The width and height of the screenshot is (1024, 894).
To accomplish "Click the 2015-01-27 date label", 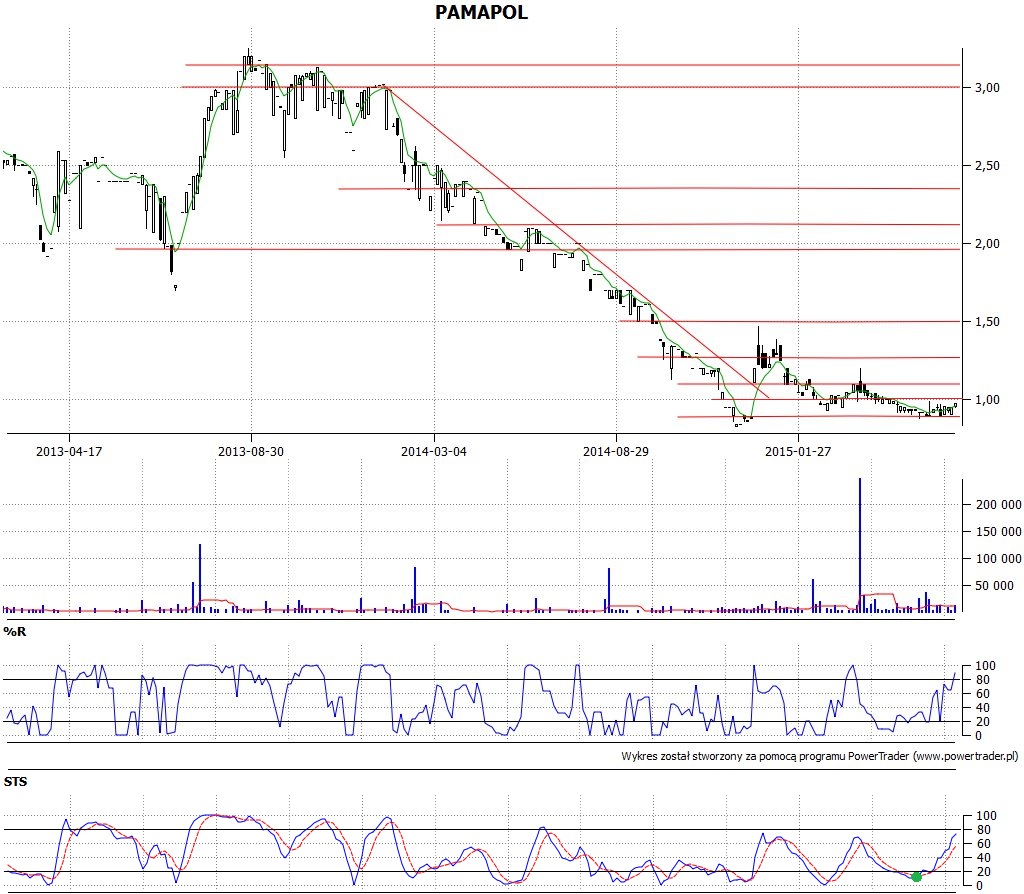I will [x=798, y=451].
